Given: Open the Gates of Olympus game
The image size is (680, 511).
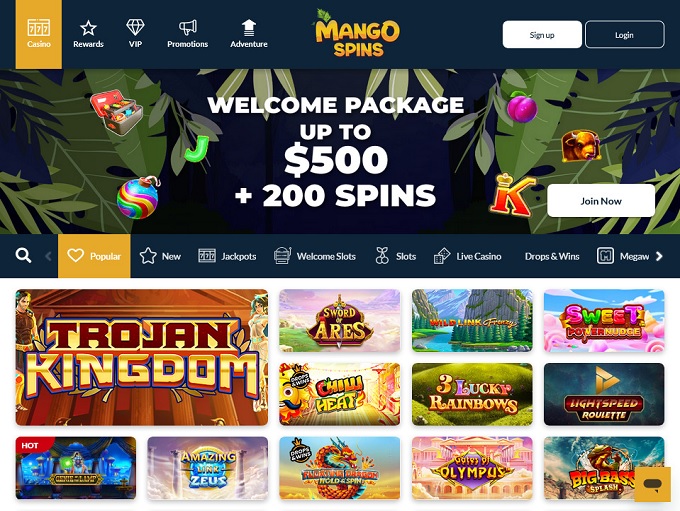Looking at the screenshot, I should [x=472, y=468].
